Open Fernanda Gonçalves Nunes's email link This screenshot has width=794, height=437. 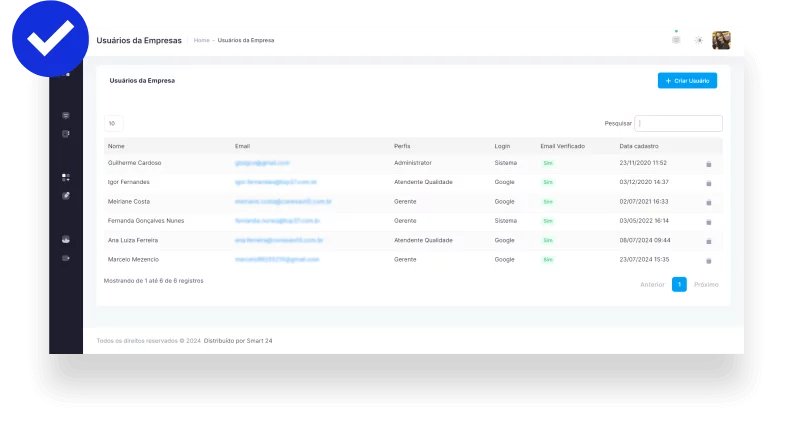pyautogui.click(x=277, y=221)
